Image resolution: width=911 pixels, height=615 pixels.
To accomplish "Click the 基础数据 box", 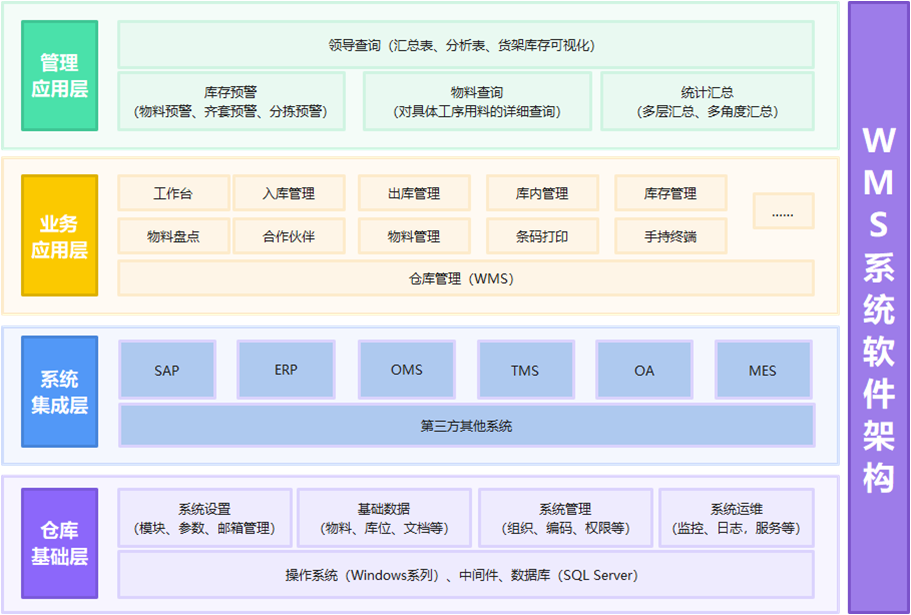I will [384, 518].
